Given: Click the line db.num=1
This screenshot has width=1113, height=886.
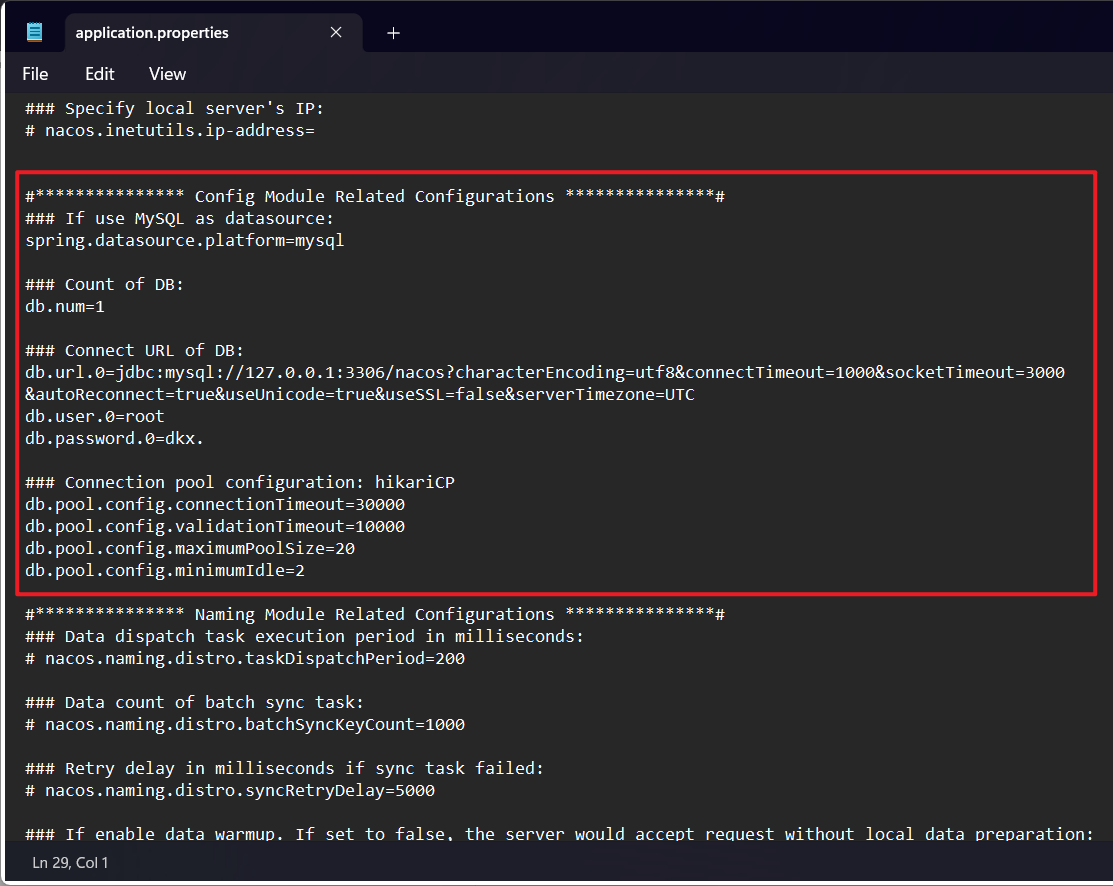Looking at the screenshot, I should click(65, 307).
